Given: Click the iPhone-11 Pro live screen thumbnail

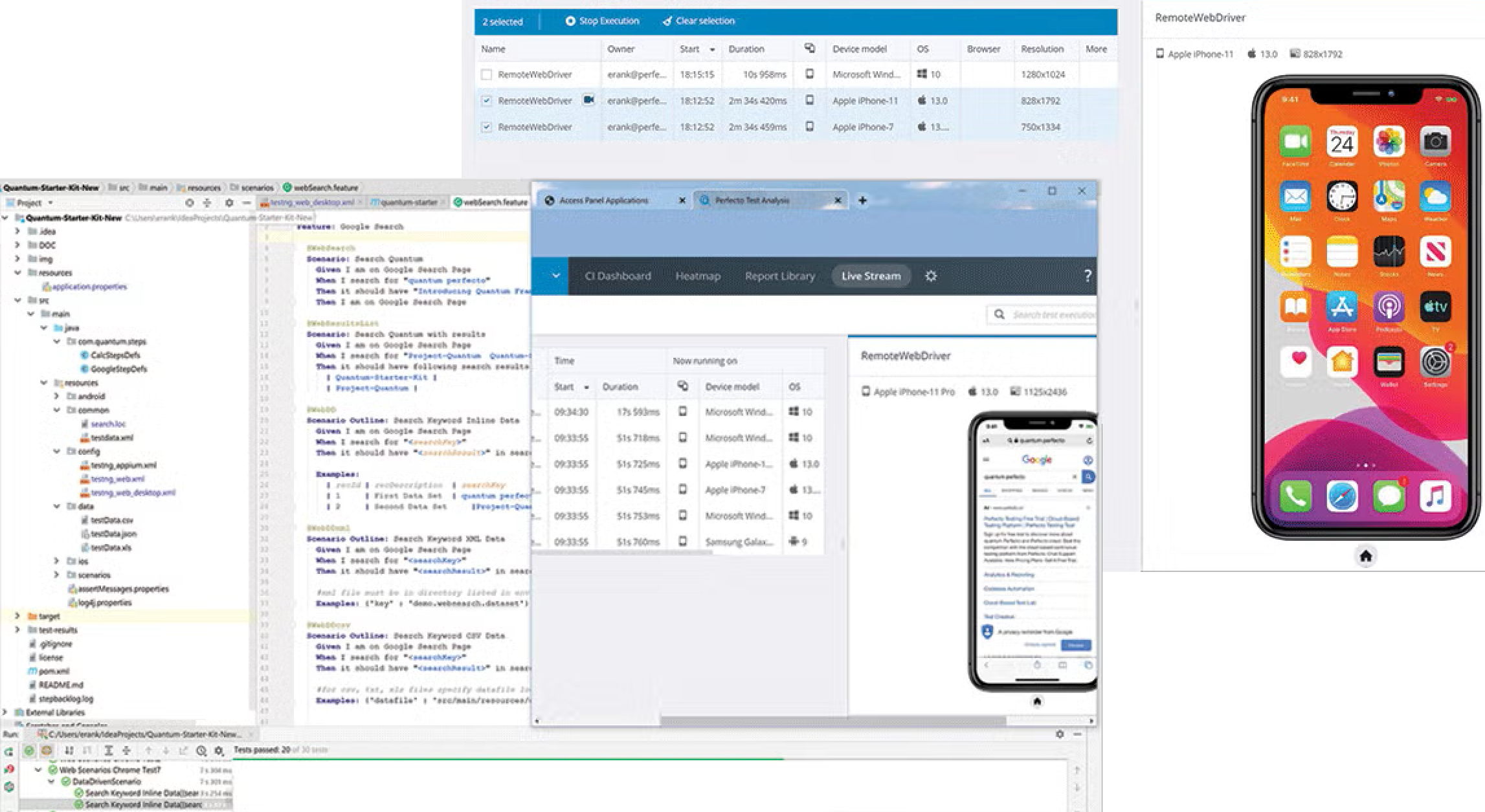Looking at the screenshot, I should pos(1033,551).
